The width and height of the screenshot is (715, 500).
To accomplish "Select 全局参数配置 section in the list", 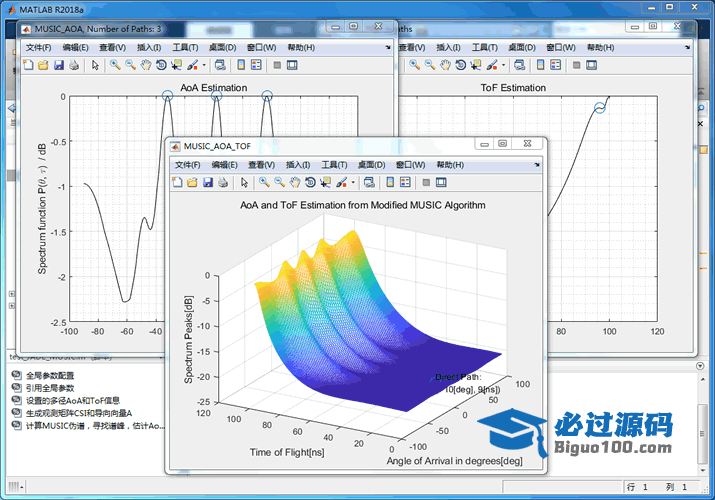I will click(50, 376).
